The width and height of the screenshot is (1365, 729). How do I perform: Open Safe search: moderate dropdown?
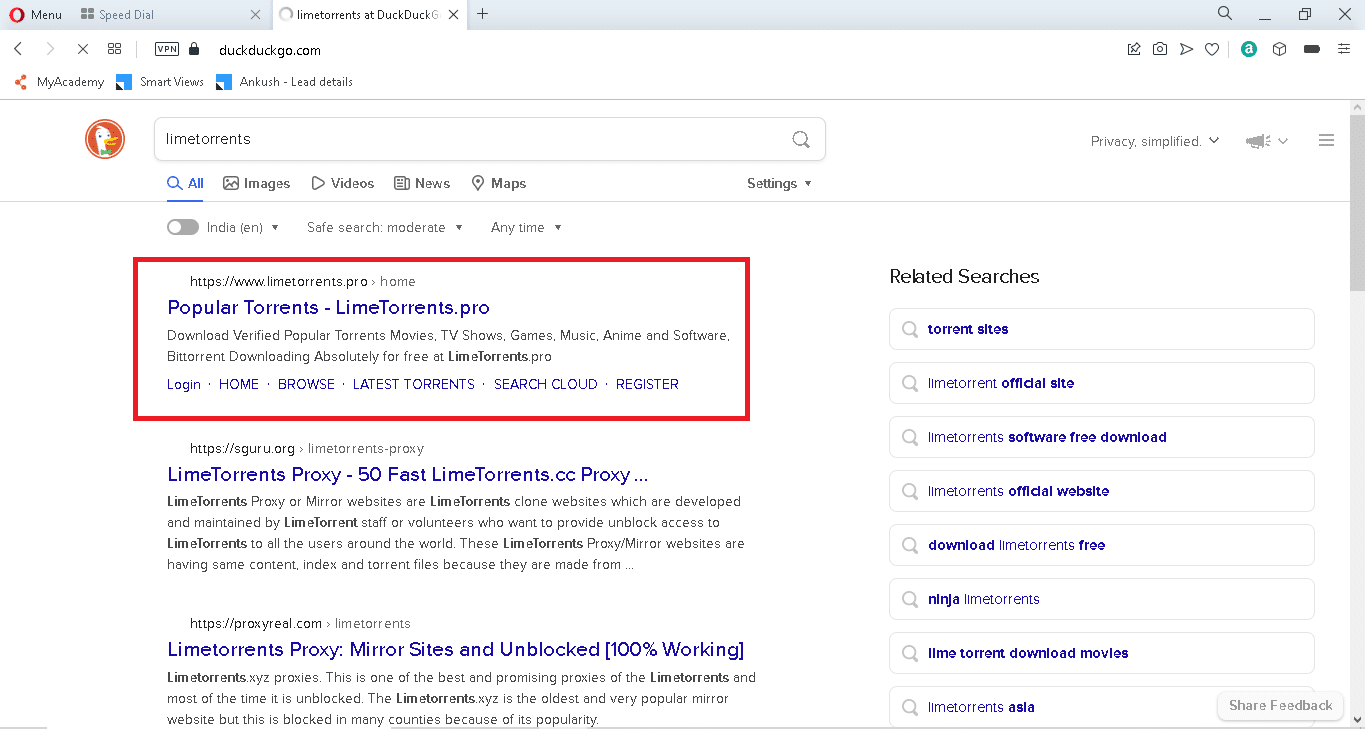pos(385,227)
